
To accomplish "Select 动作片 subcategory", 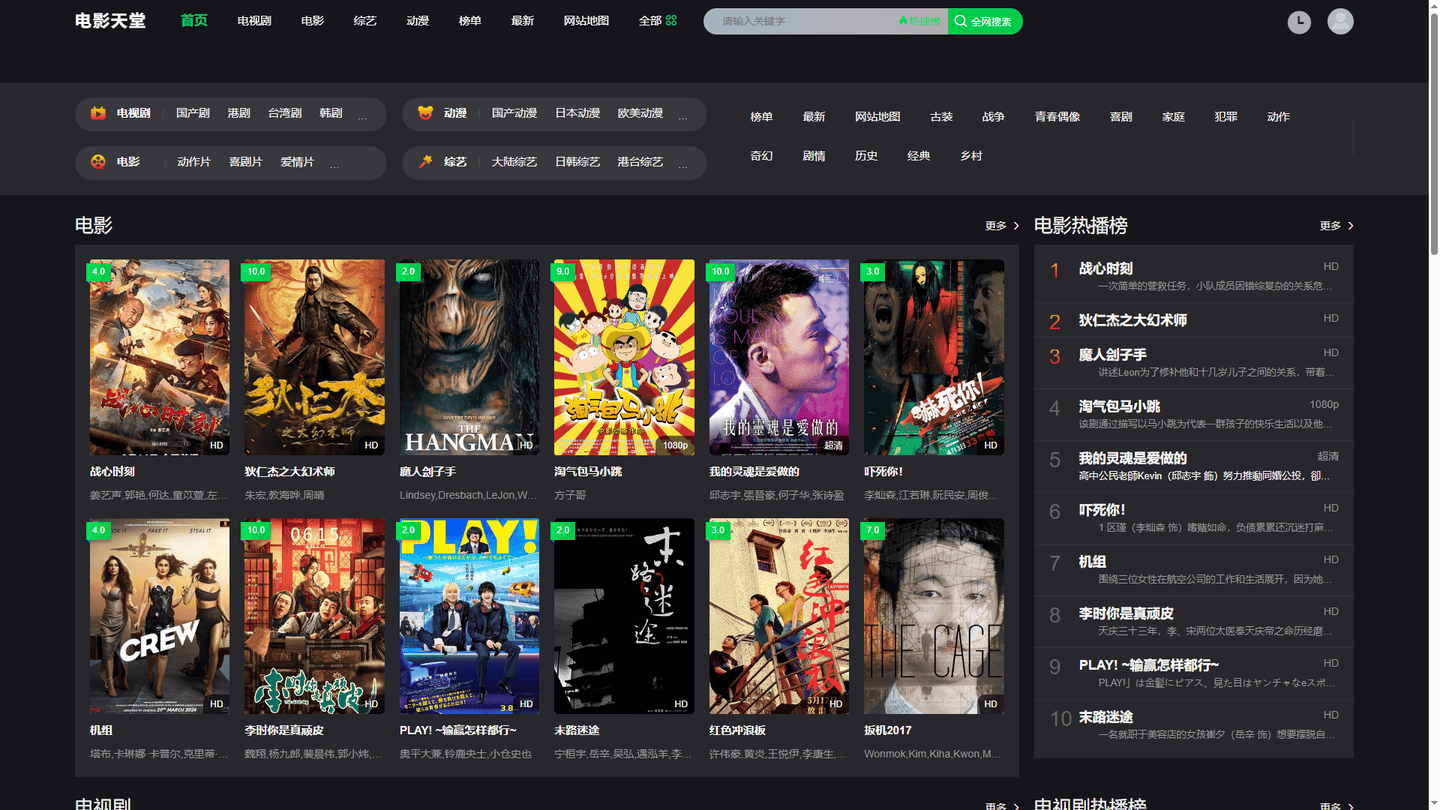I will coord(194,162).
